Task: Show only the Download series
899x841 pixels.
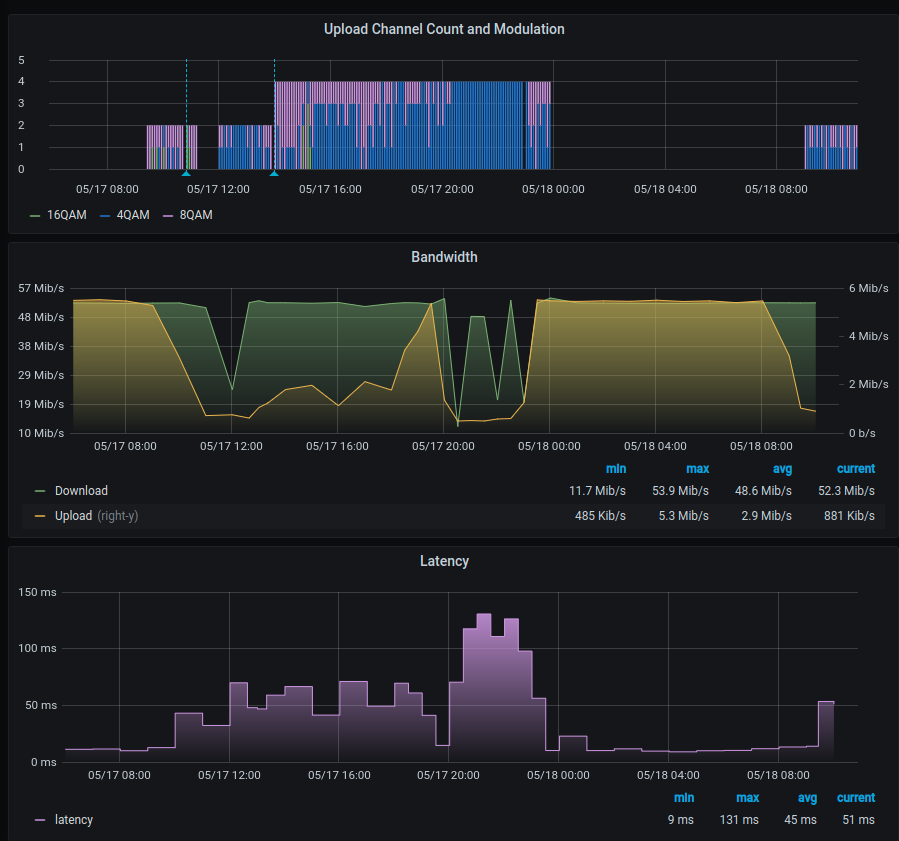Action: coord(81,491)
